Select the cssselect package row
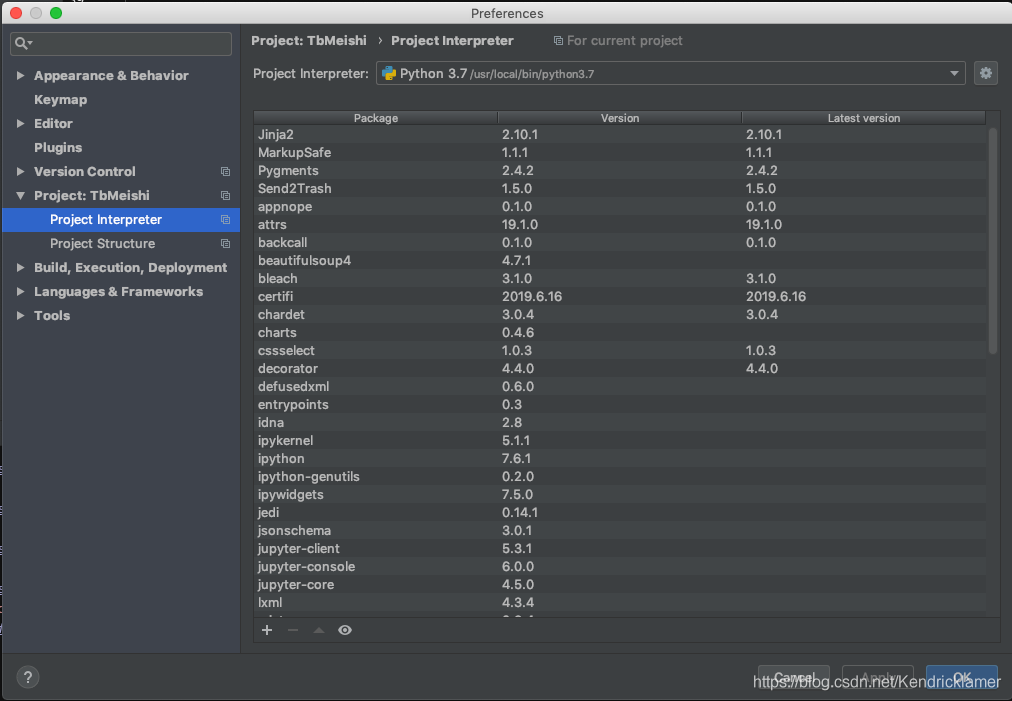This screenshot has height=701, width=1012. pos(620,350)
